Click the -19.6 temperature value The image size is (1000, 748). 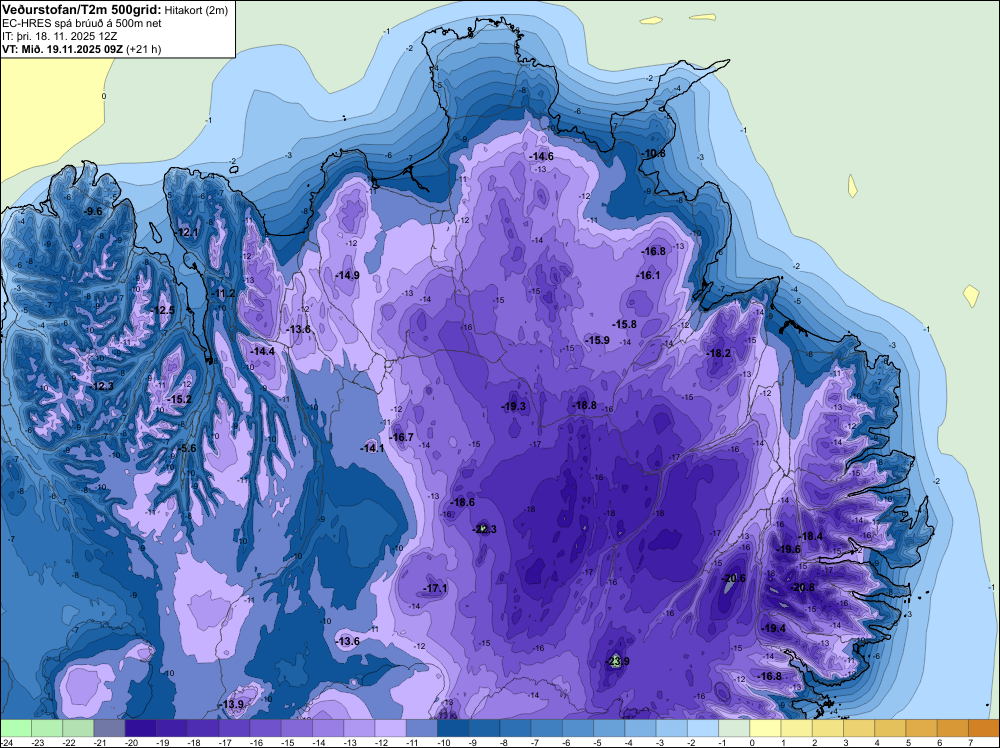pyautogui.click(x=788, y=549)
